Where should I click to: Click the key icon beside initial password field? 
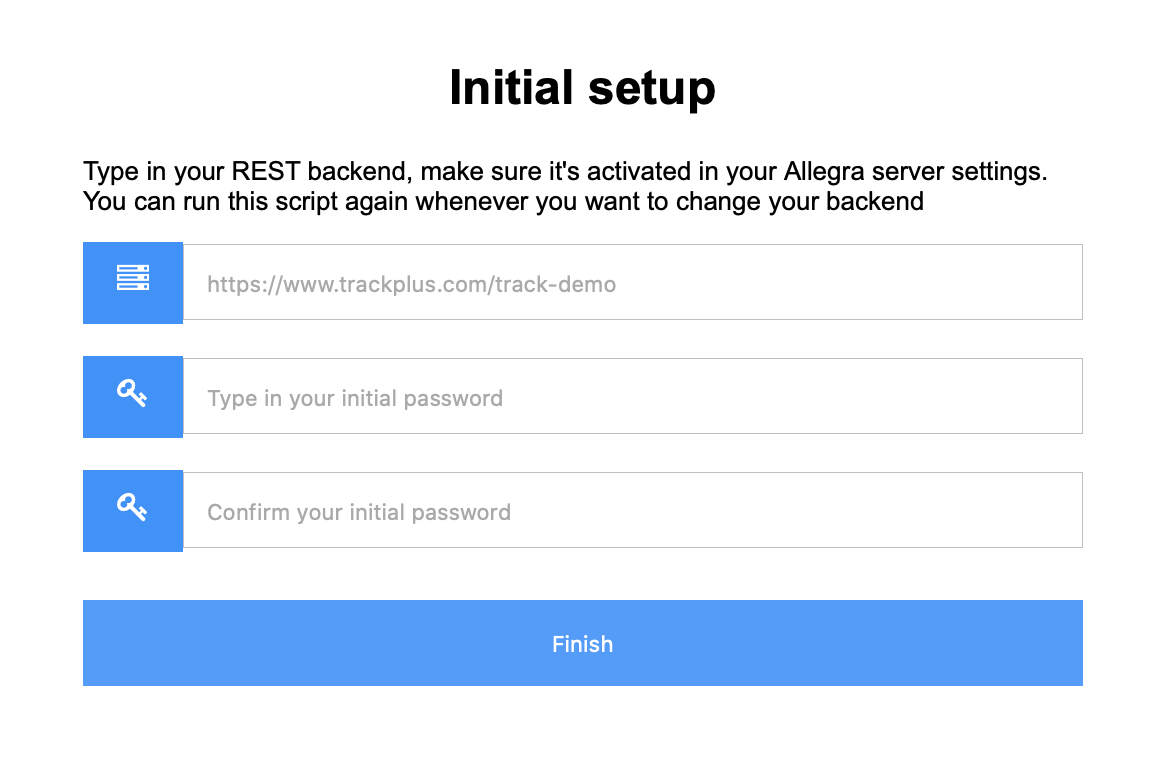click(x=132, y=393)
